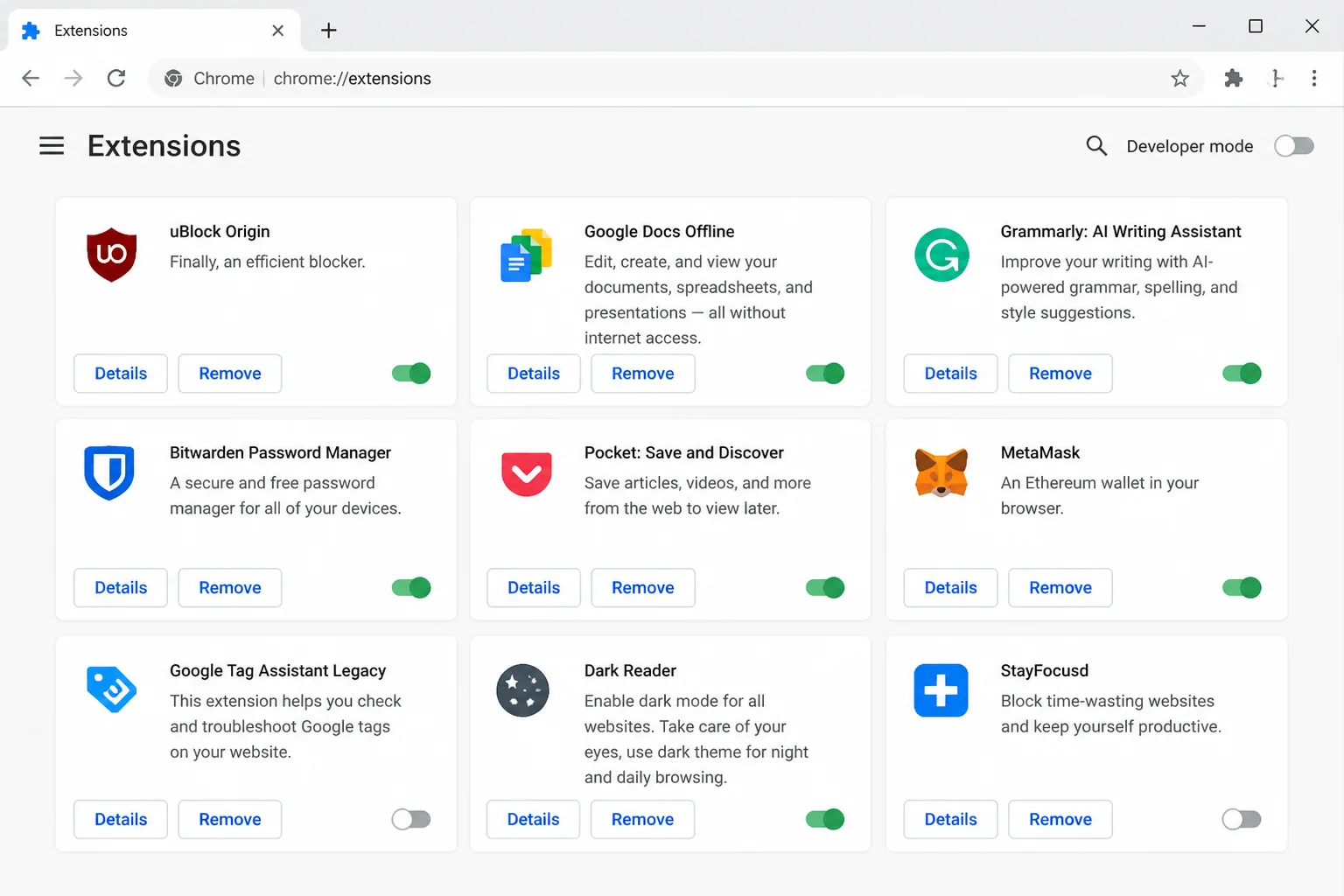
Task: Open Details for Bitwarden Password Manager
Action: pyautogui.click(x=121, y=587)
